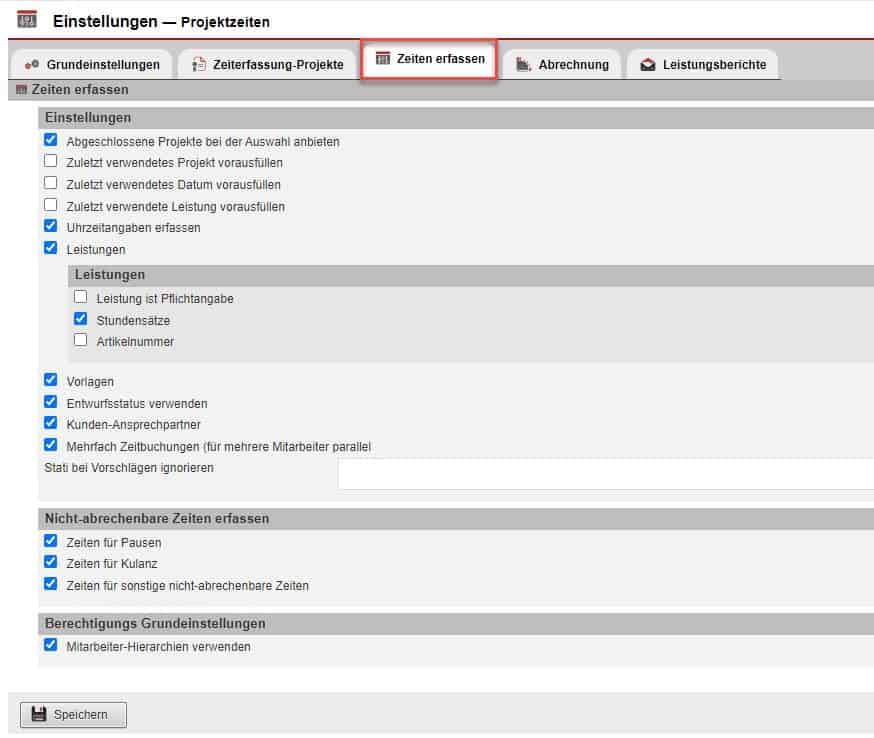Screen dimensions: 874x738
Task: Click the envelope icon on Leistungsberichte tab
Action: (x=647, y=65)
